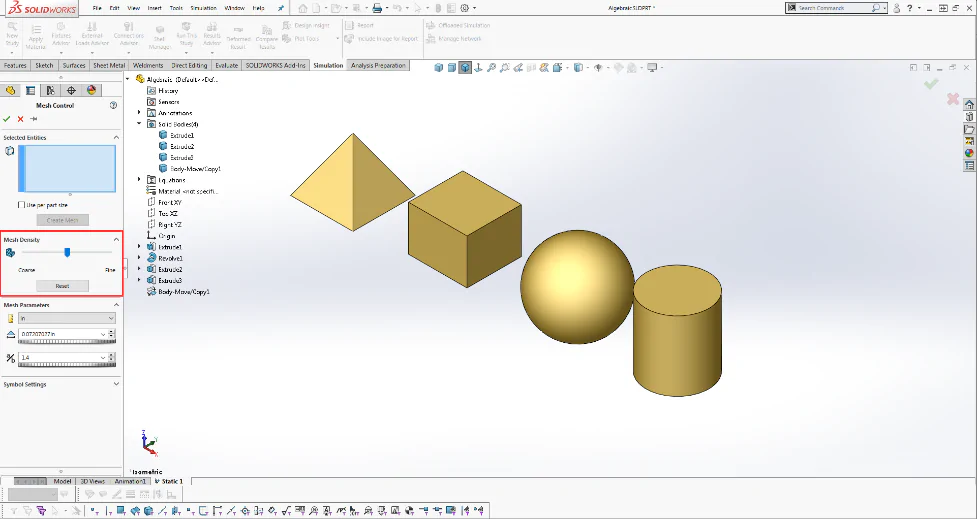
Task: Open the FeatureManager design tree tab icon
Action: 10,90
